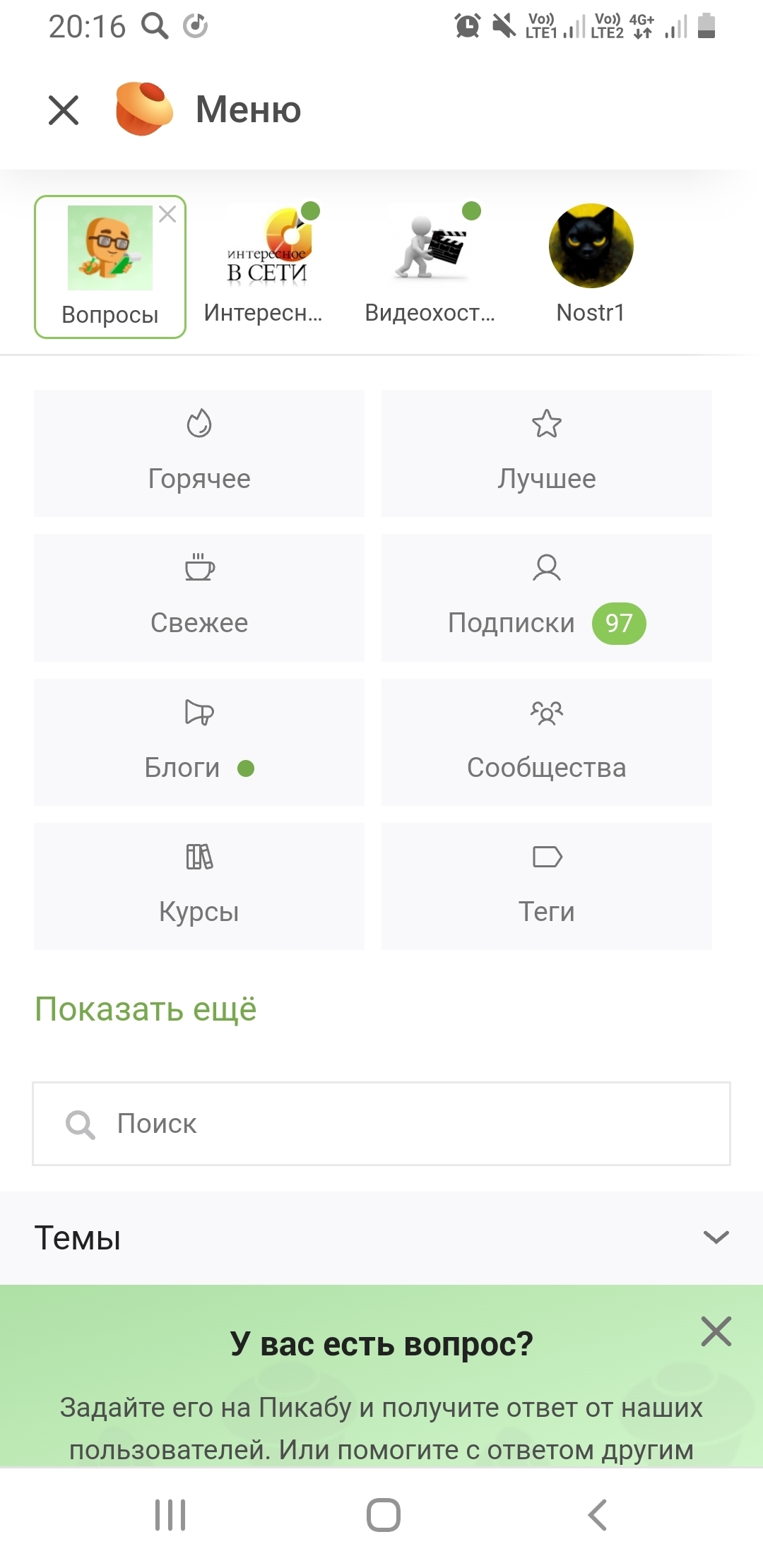Screen dimensions: 763x1568
Task: Dismiss the question banner
Action: point(716,1331)
